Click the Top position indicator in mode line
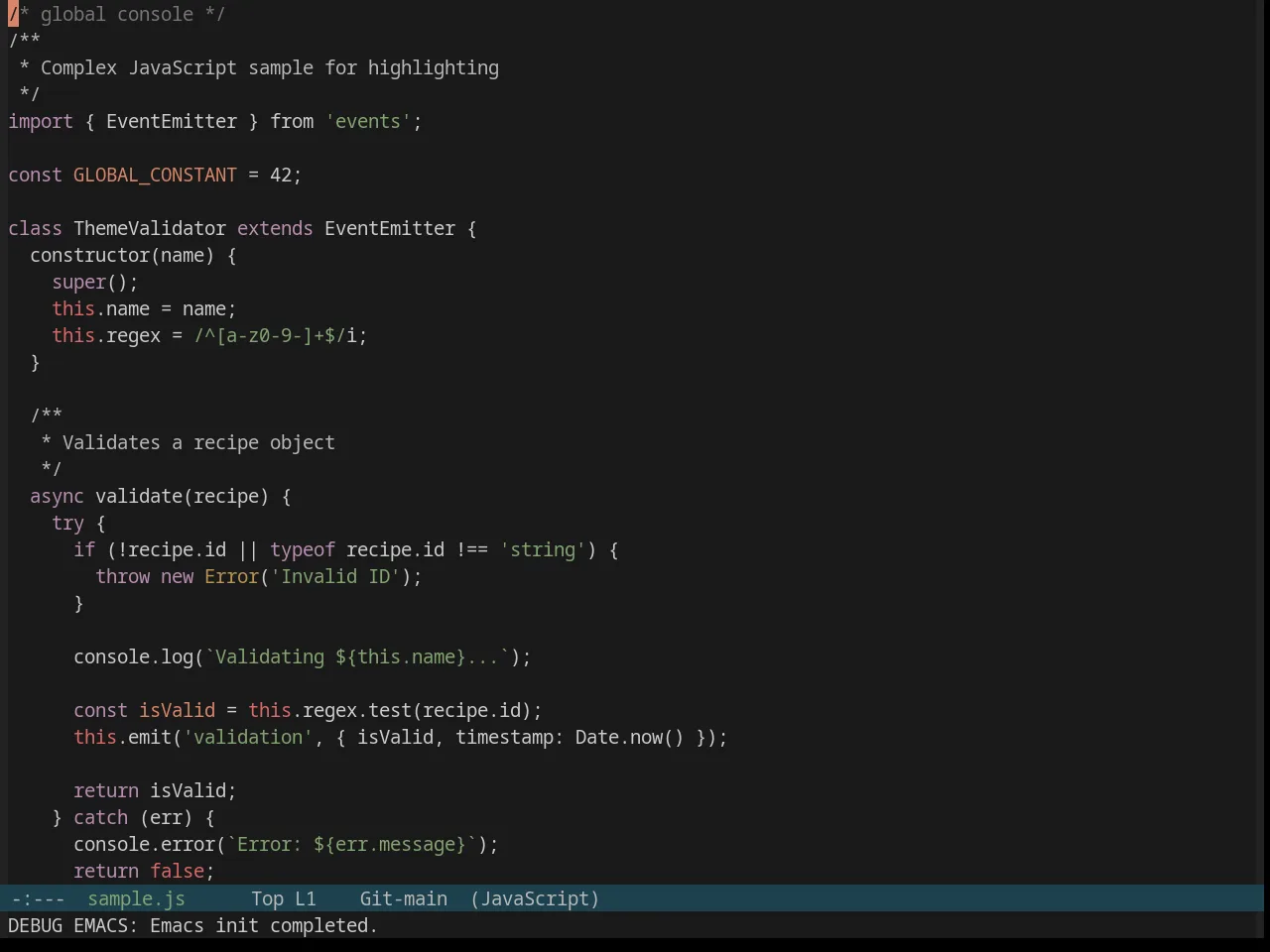 click(267, 898)
